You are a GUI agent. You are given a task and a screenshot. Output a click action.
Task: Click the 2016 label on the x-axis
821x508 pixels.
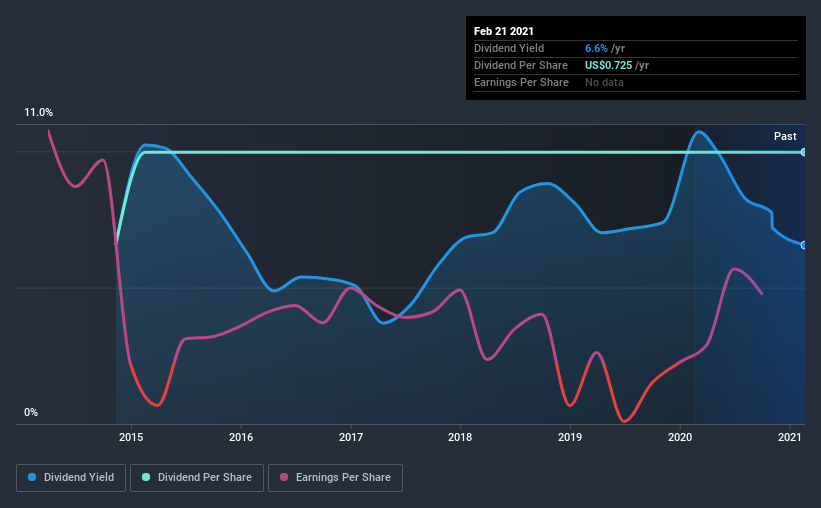coord(241,437)
